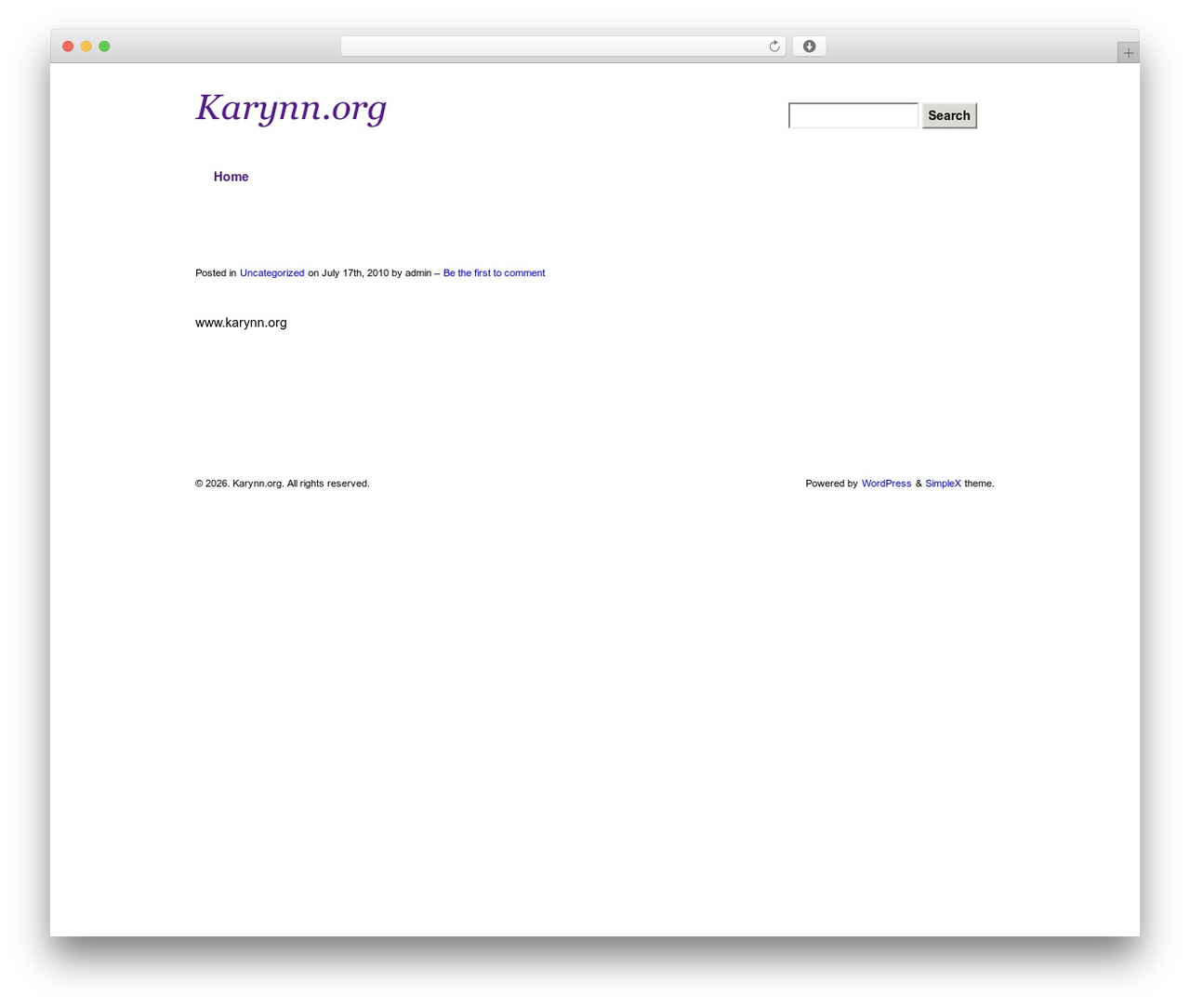Open the Home menu item

231,177
